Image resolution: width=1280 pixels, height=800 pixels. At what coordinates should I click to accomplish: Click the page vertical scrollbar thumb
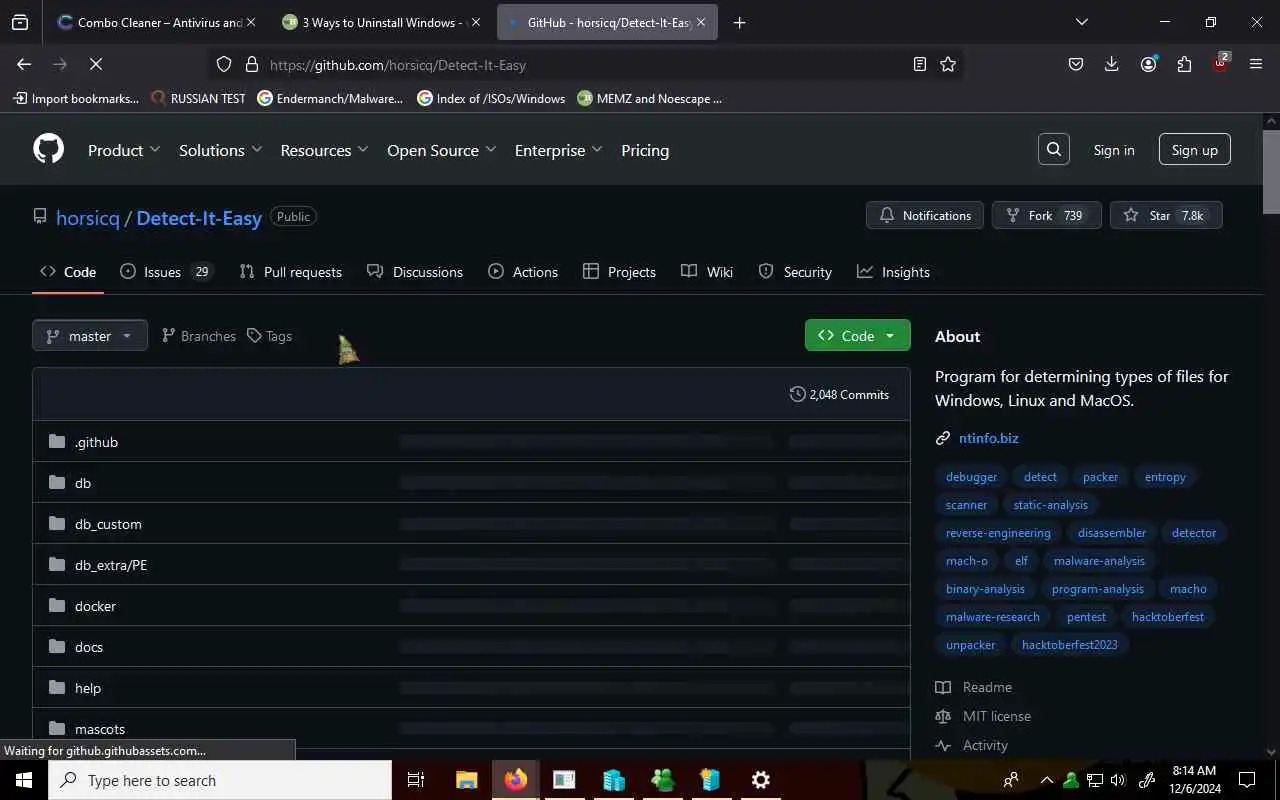point(1271,170)
